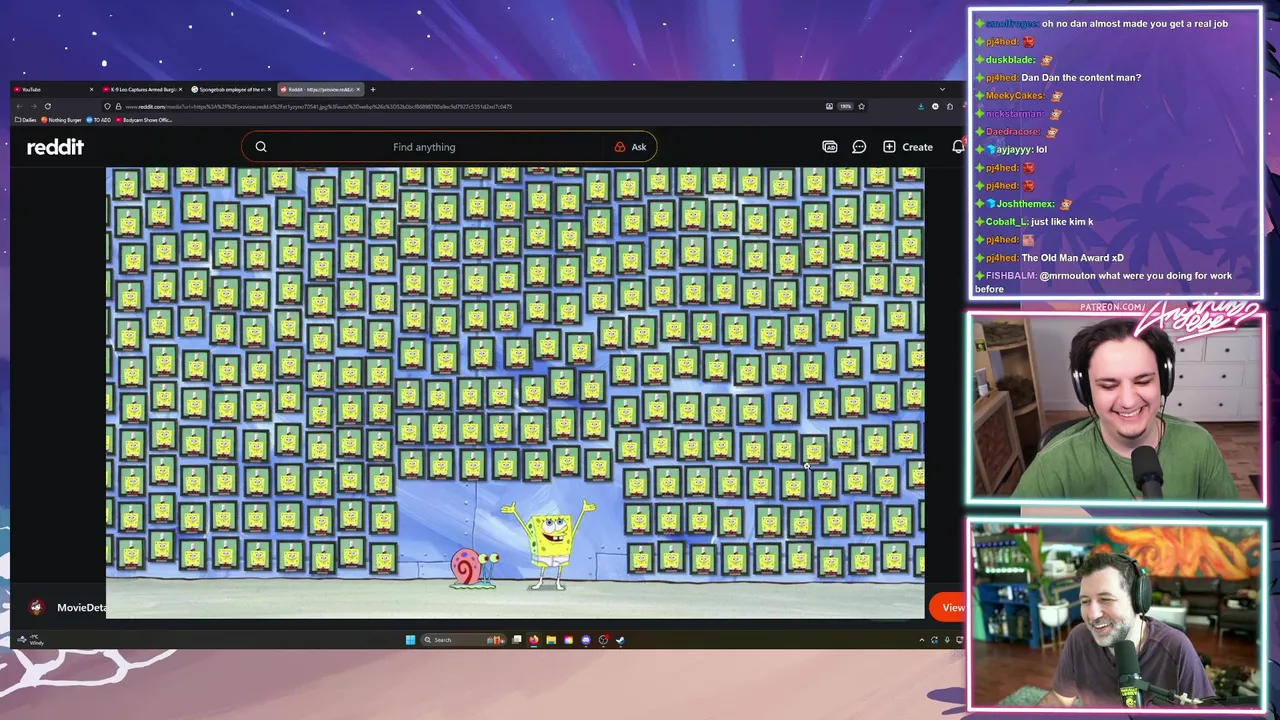Close the YouTube tab

(91, 89)
